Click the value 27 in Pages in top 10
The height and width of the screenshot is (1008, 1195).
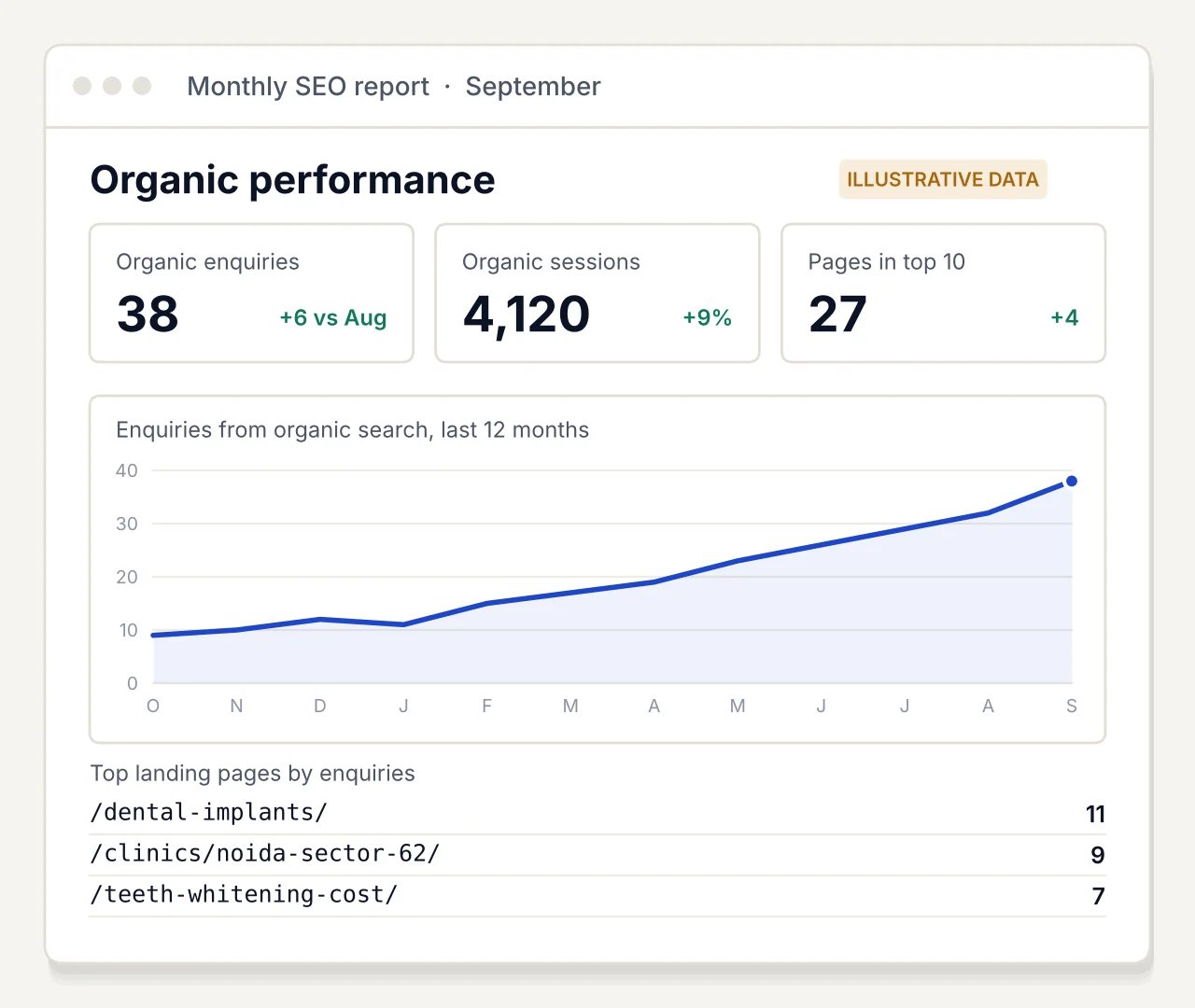837,315
